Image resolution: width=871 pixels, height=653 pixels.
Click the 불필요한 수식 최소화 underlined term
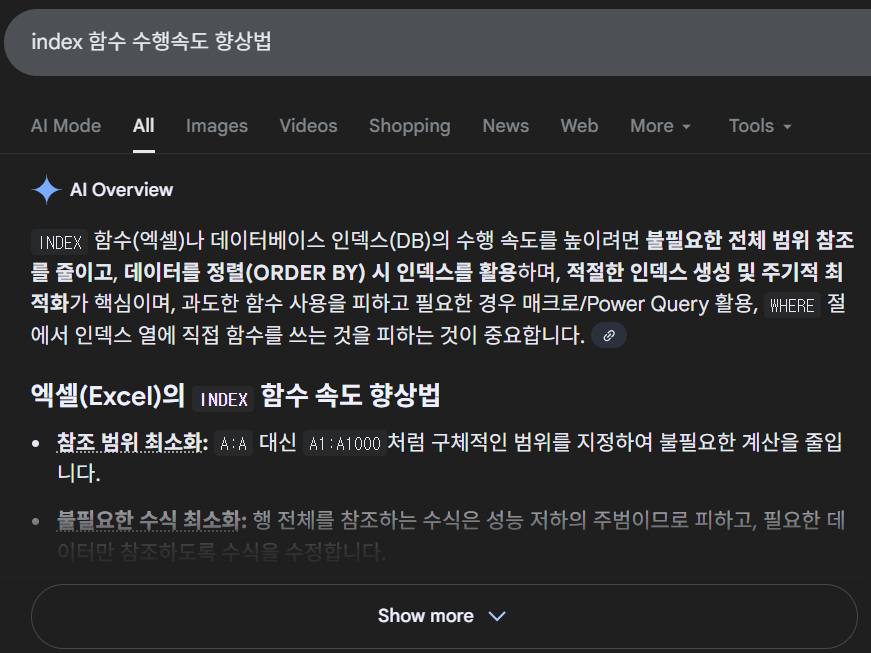[x=150, y=521]
